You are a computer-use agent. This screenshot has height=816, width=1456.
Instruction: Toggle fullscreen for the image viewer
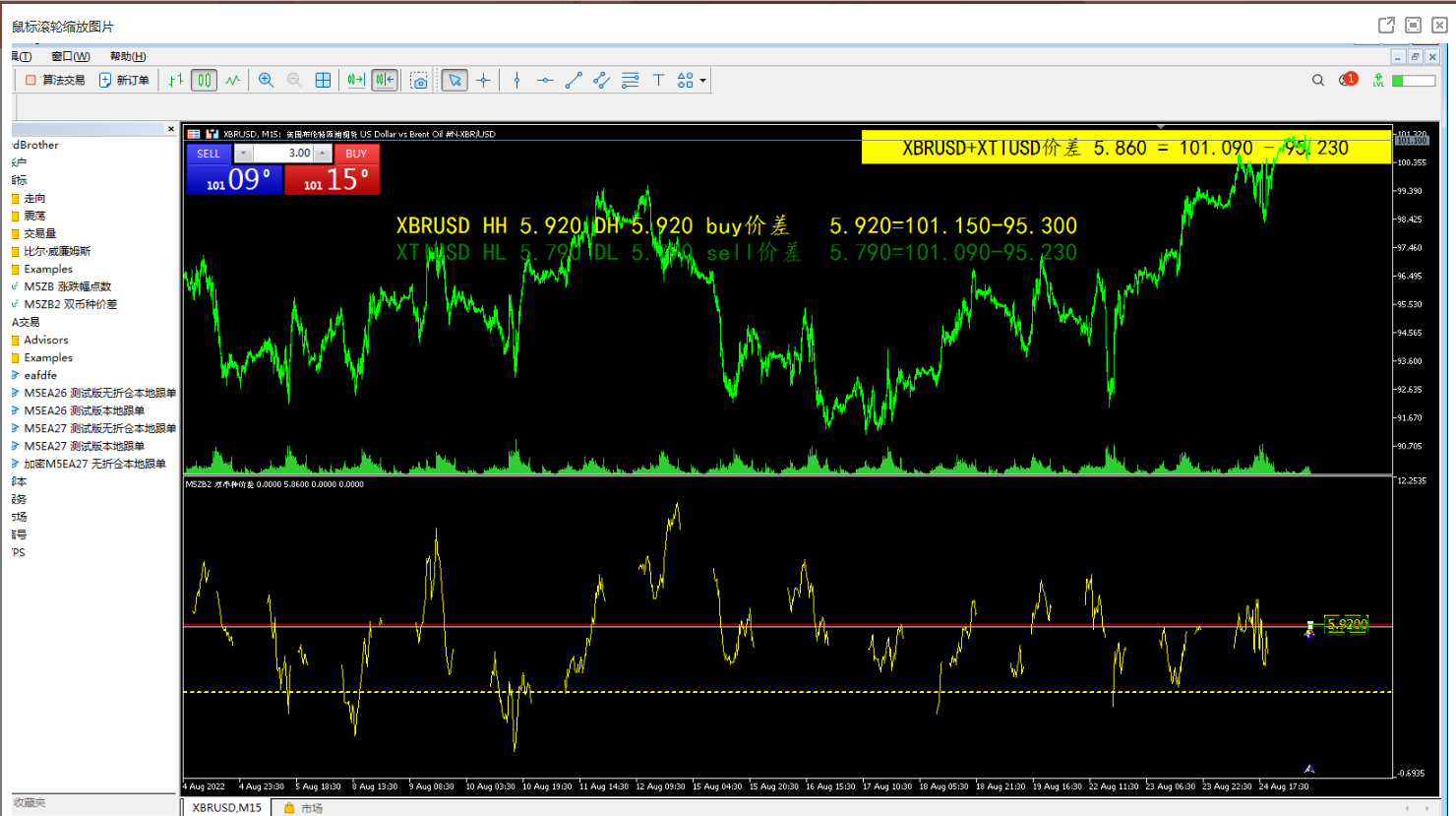pos(1413,26)
